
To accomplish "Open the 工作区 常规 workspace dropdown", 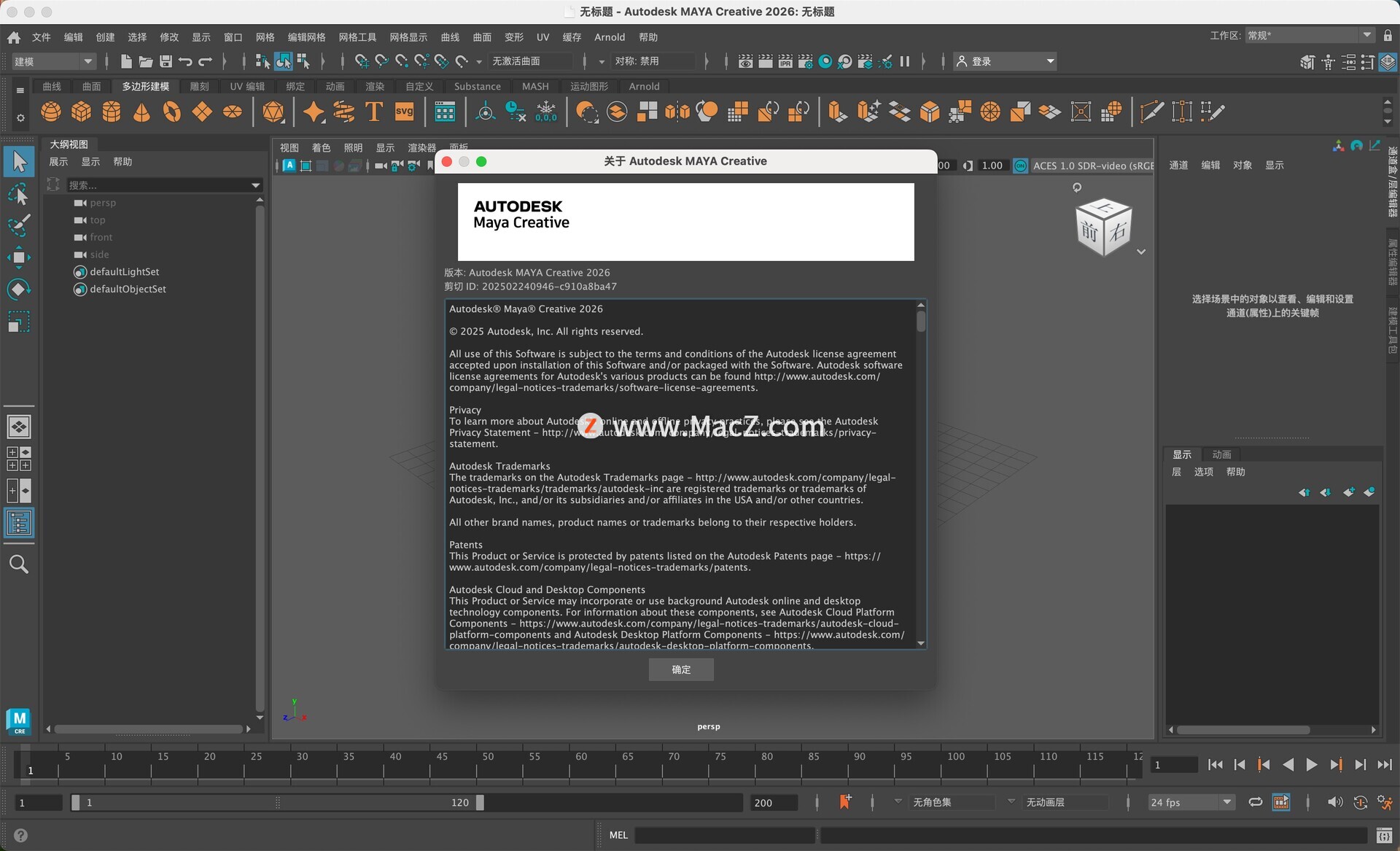I will point(1310,35).
